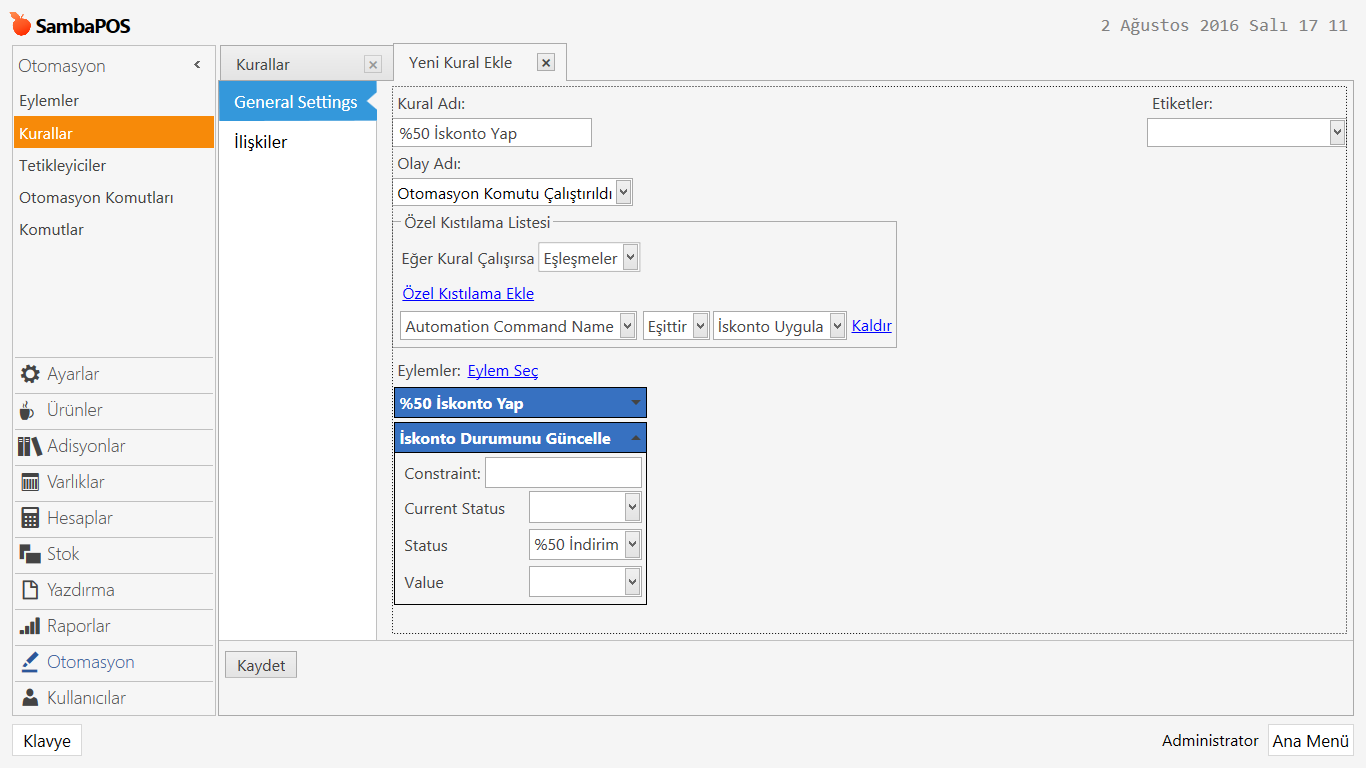Open Otomasyon Komutları in the sidebar
Image resolution: width=1366 pixels, height=768 pixels.
(114, 197)
